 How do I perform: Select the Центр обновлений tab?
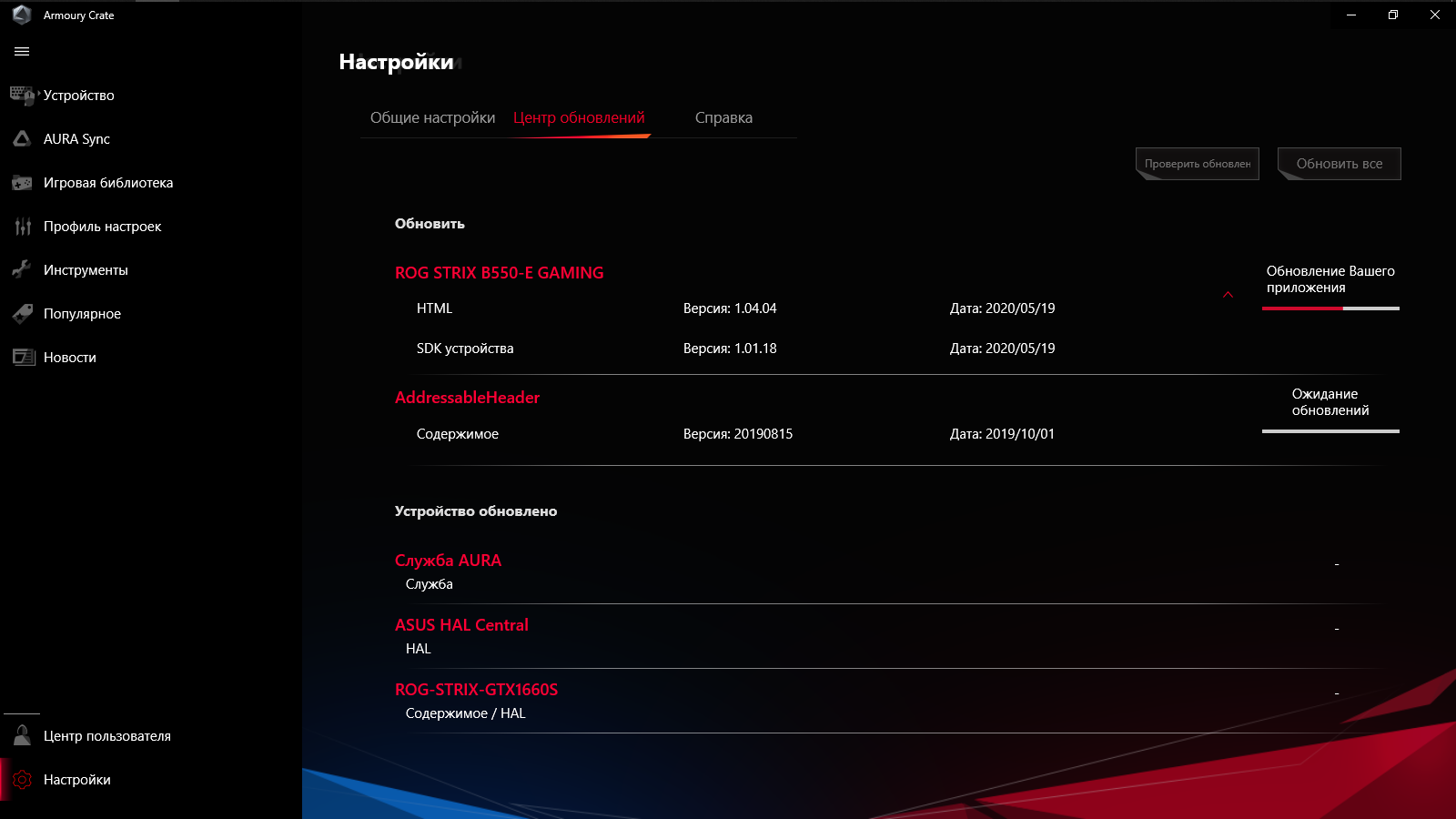tap(579, 118)
